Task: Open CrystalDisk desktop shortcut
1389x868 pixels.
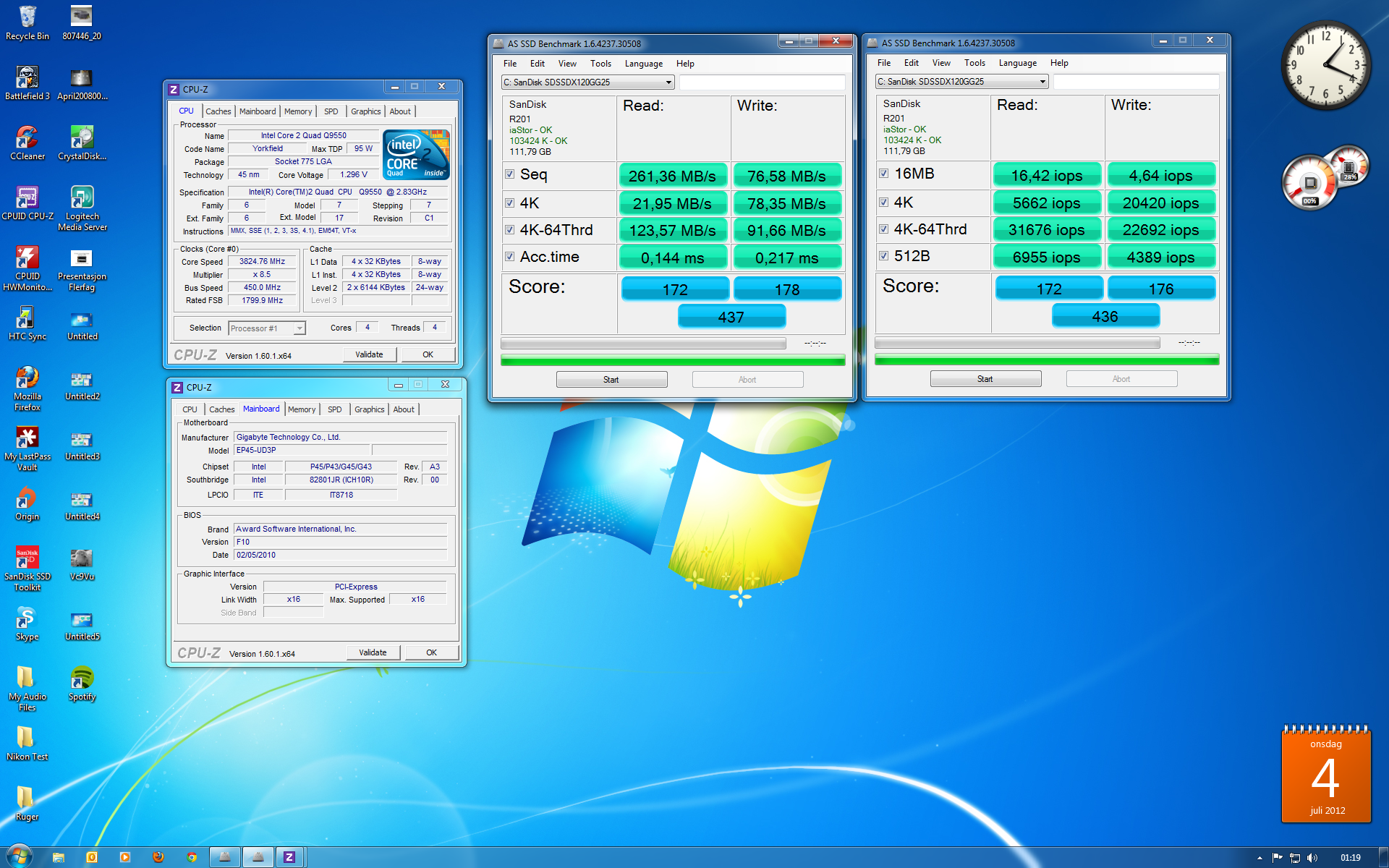Action: click(x=82, y=143)
